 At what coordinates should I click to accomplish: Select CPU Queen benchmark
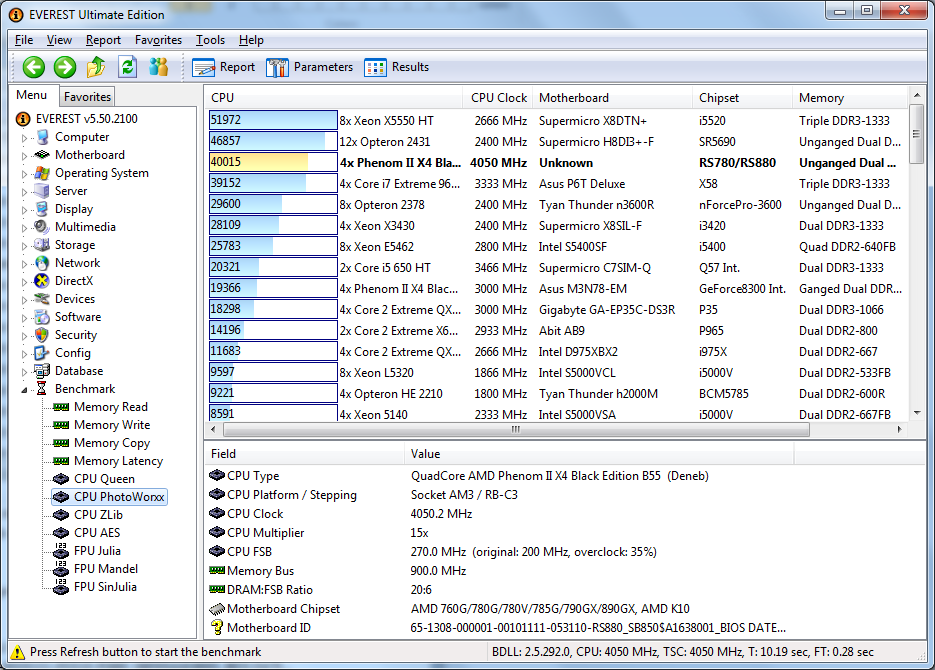(x=104, y=479)
